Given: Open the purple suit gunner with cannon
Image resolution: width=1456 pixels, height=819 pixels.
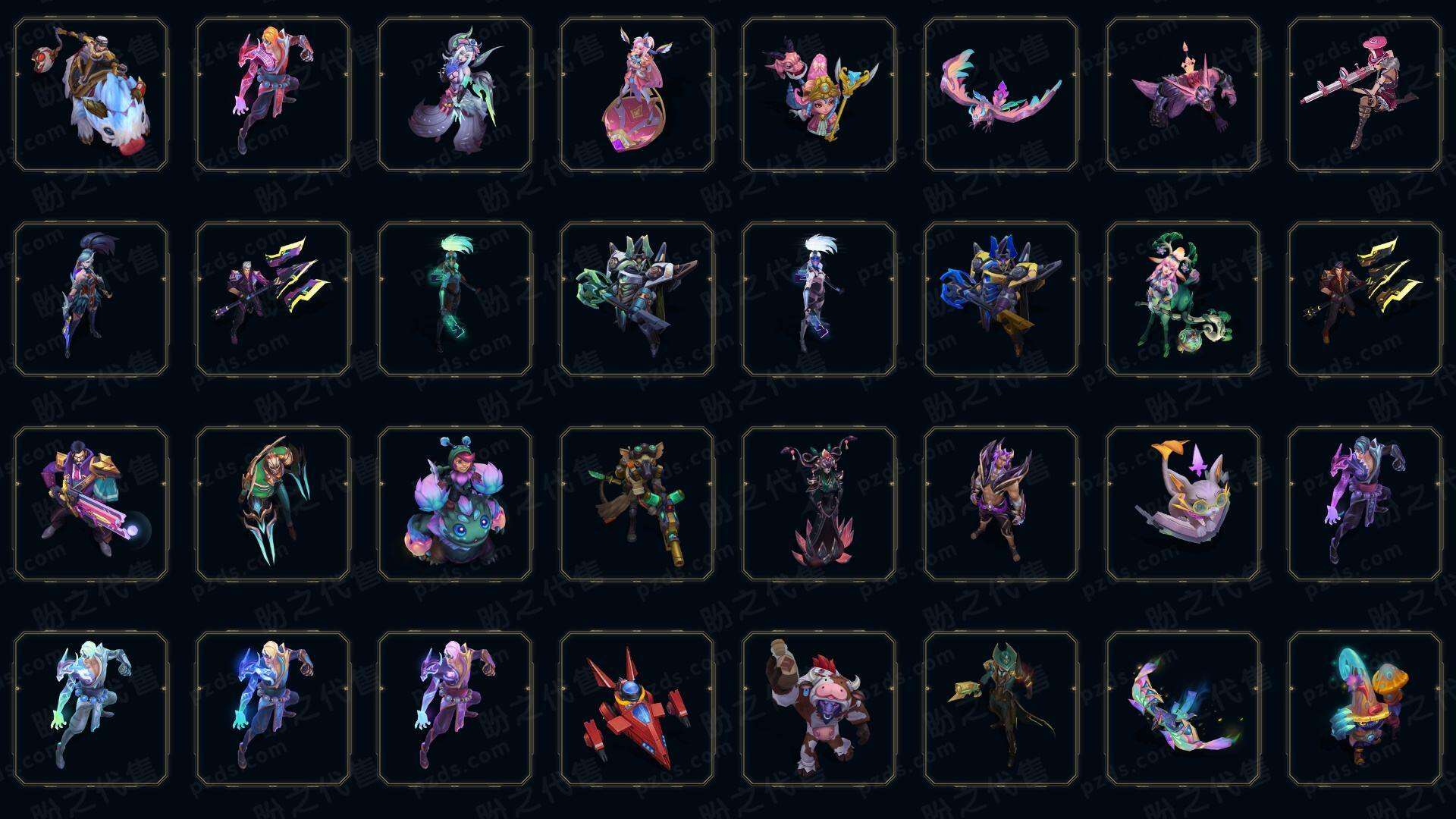Looking at the screenshot, I should coord(91,504).
